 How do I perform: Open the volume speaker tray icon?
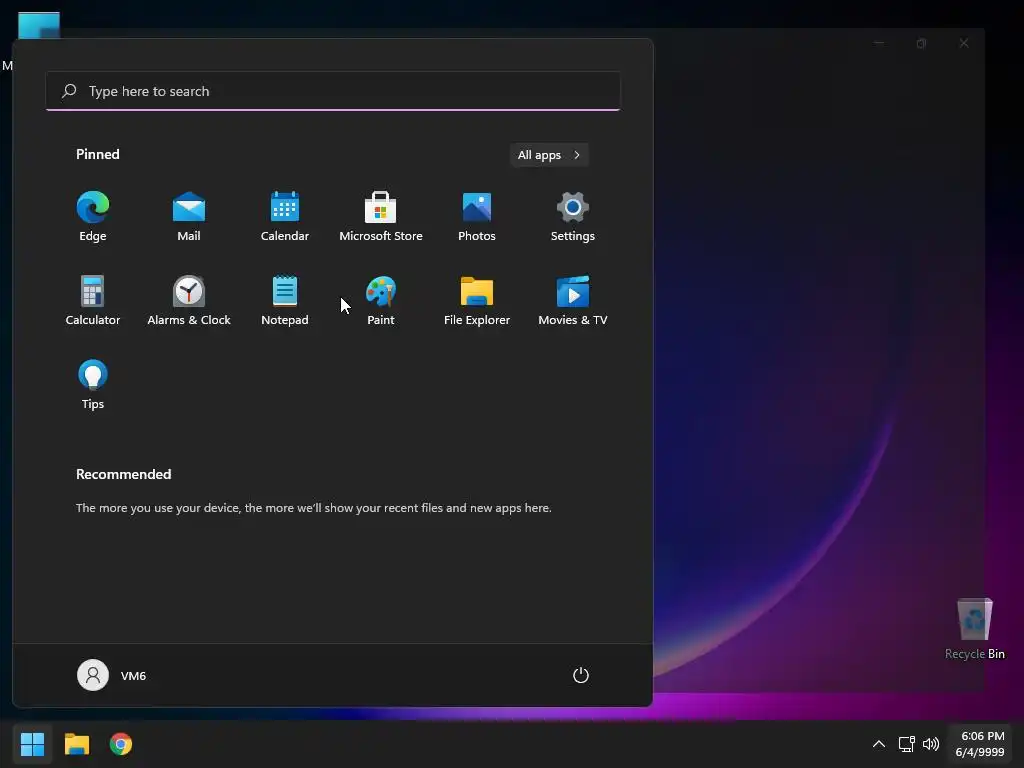click(931, 744)
